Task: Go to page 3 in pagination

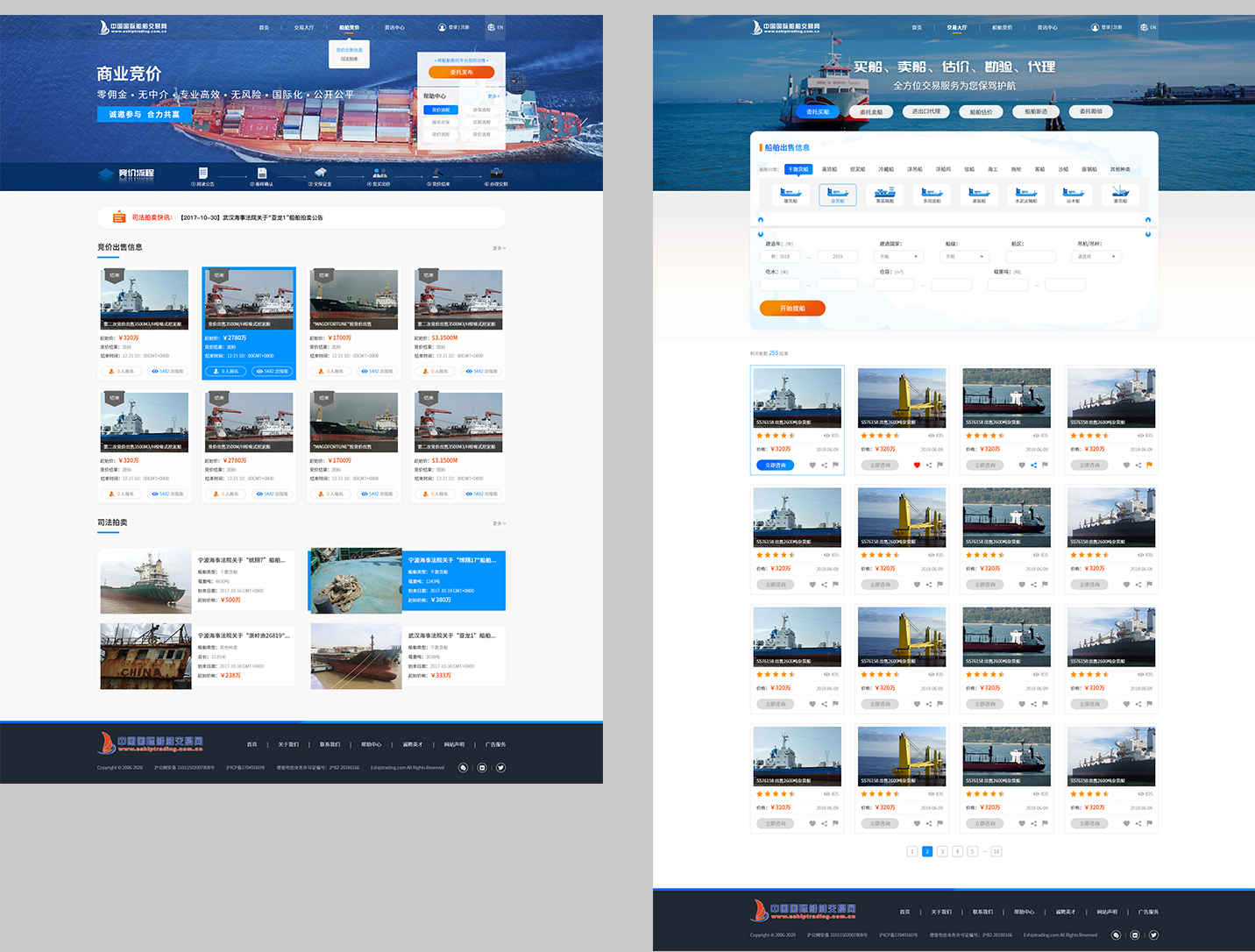Action: 942,851
